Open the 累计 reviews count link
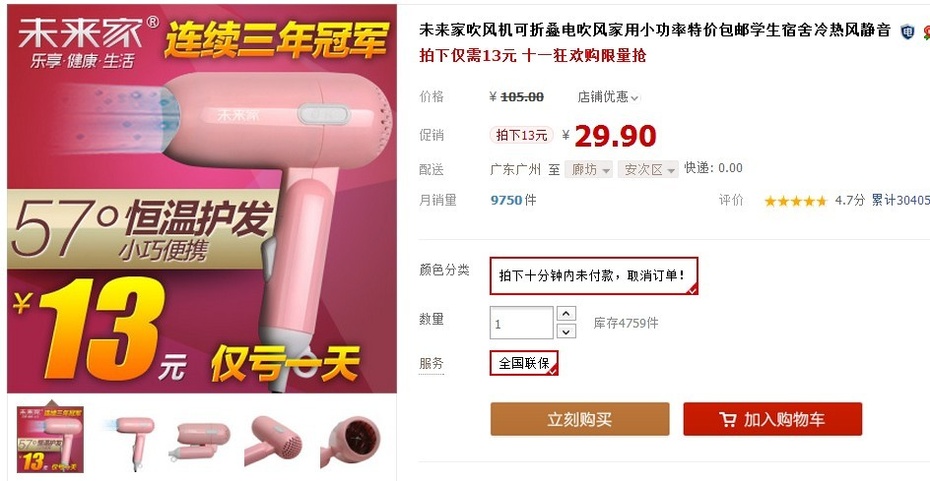This screenshot has height=481, width=930. [x=900, y=200]
